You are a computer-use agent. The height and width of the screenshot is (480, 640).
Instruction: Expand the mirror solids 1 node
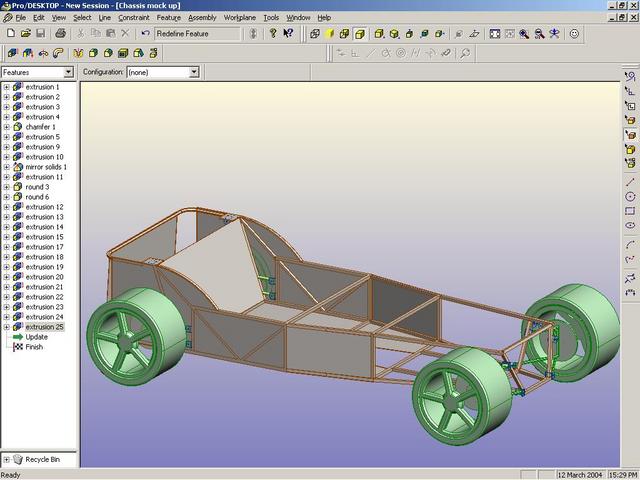pyautogui.click(x=7, y=167)
